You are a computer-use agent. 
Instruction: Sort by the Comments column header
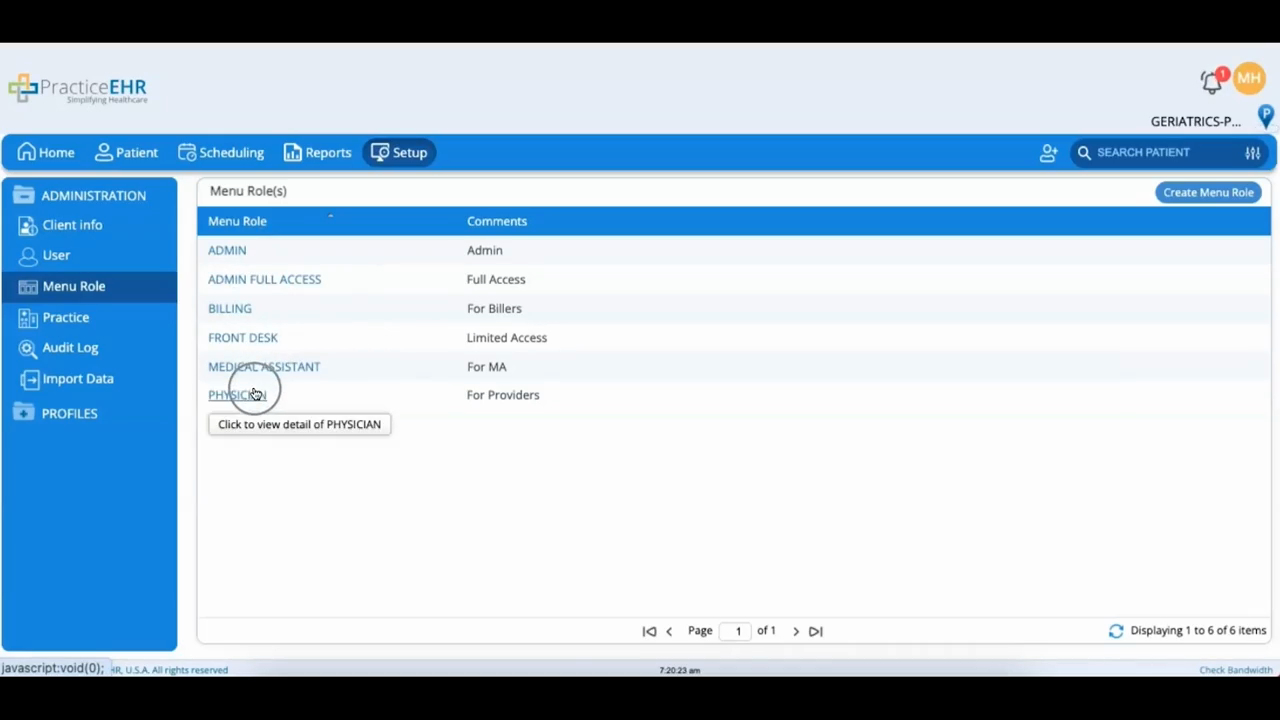tap(497, 221)
